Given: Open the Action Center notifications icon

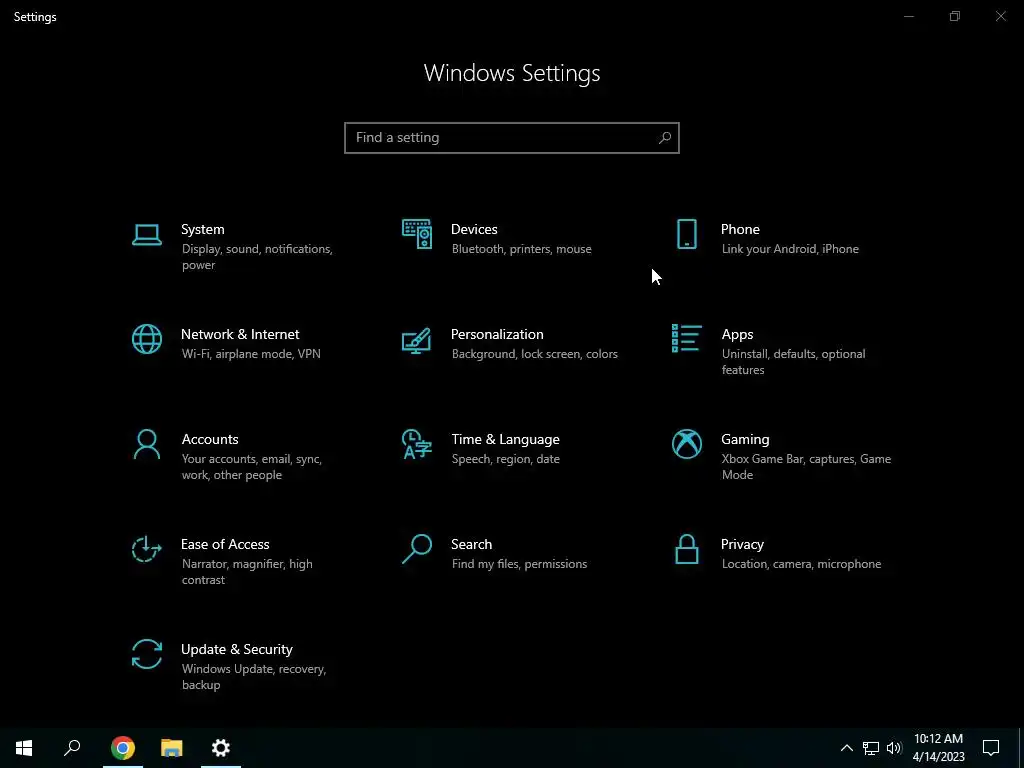Looking at the screenshot, I should [991, 748].
